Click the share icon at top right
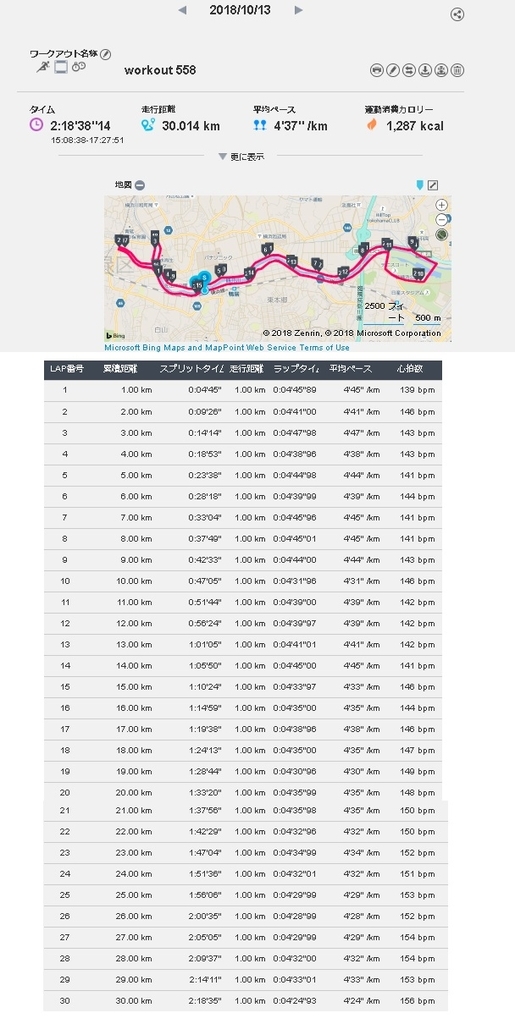This screenshot has width=515, height=1024. click(458, 15)
